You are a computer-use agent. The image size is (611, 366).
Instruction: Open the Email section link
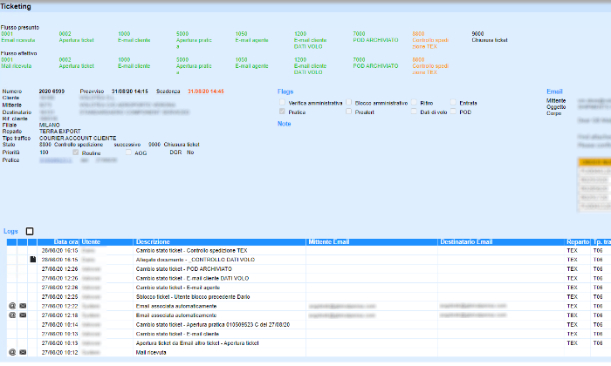(x=554, y=91)
